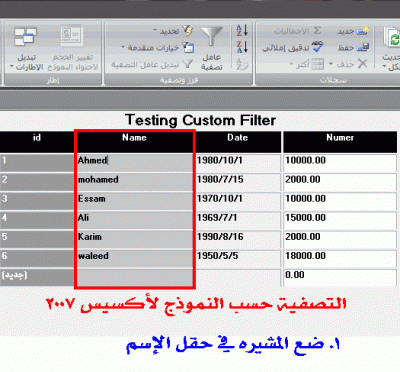
Task: Click the date field 1990/8/16
Action: click(x=238, y=239)
